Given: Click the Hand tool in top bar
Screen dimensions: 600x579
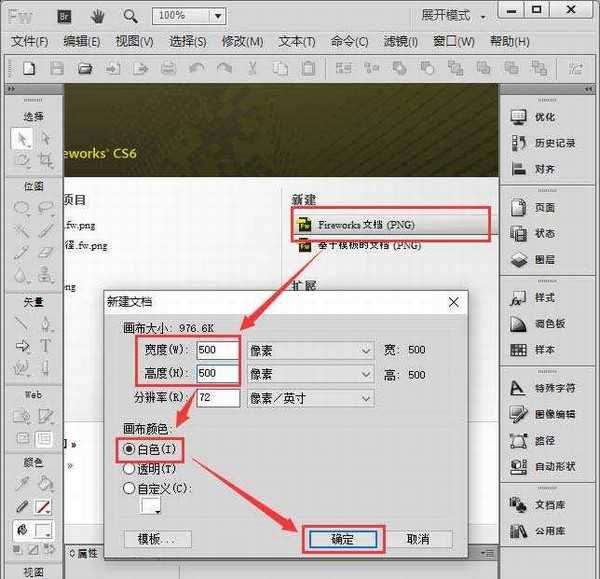Looking at the screenshot, I should (98, 16).
